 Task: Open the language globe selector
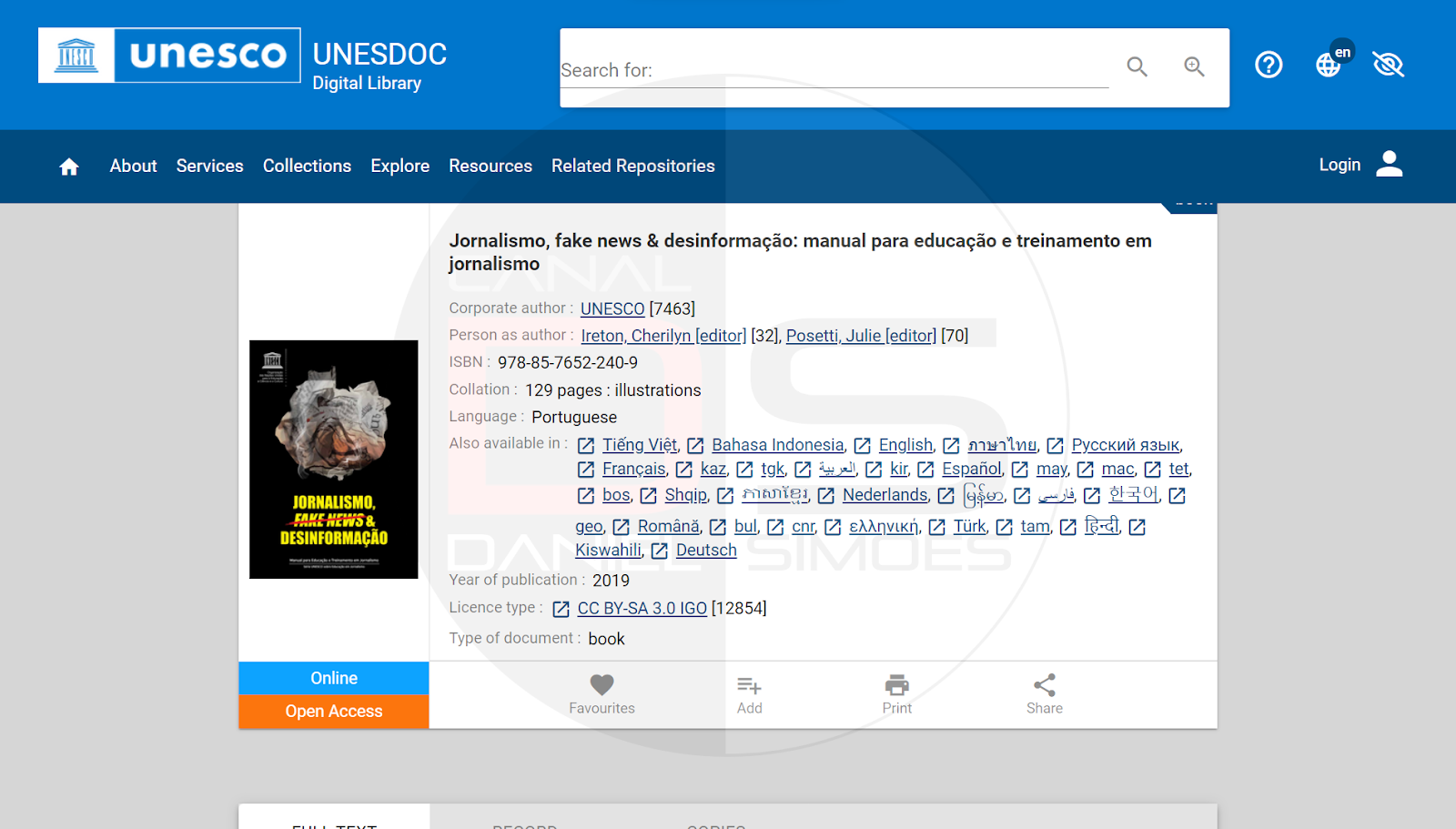[1329, 65]
